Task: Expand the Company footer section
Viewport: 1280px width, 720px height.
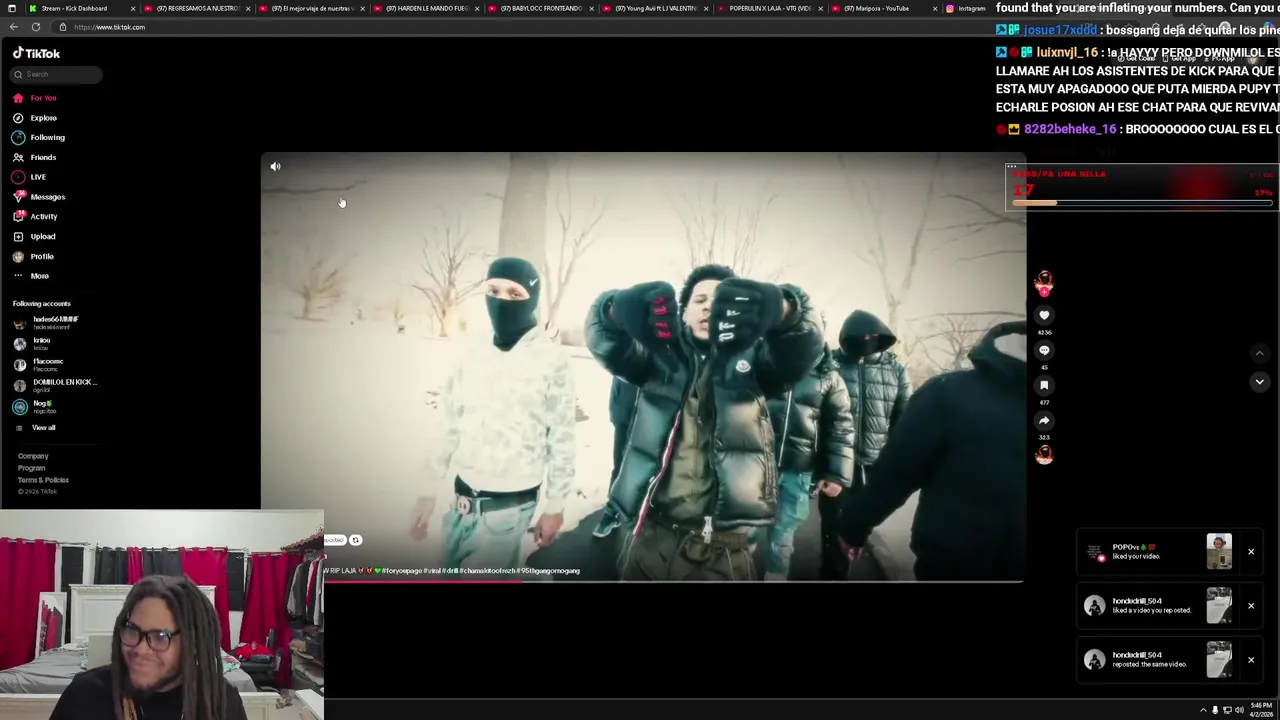Action: tap(33, 456)
